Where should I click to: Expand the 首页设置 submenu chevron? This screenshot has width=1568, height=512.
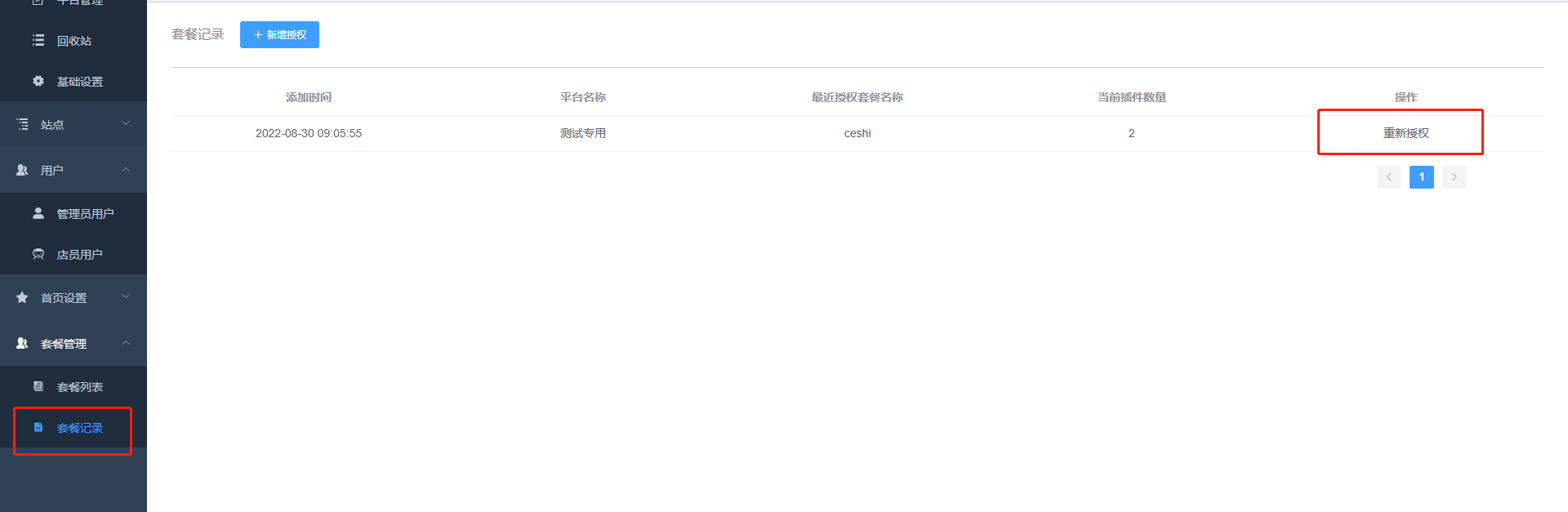[x=126, y=296]
